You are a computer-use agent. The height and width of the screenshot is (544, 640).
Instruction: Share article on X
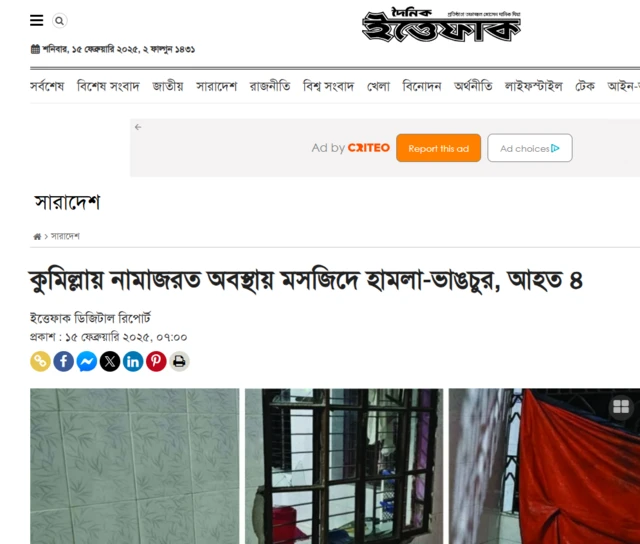click(110, 361)
